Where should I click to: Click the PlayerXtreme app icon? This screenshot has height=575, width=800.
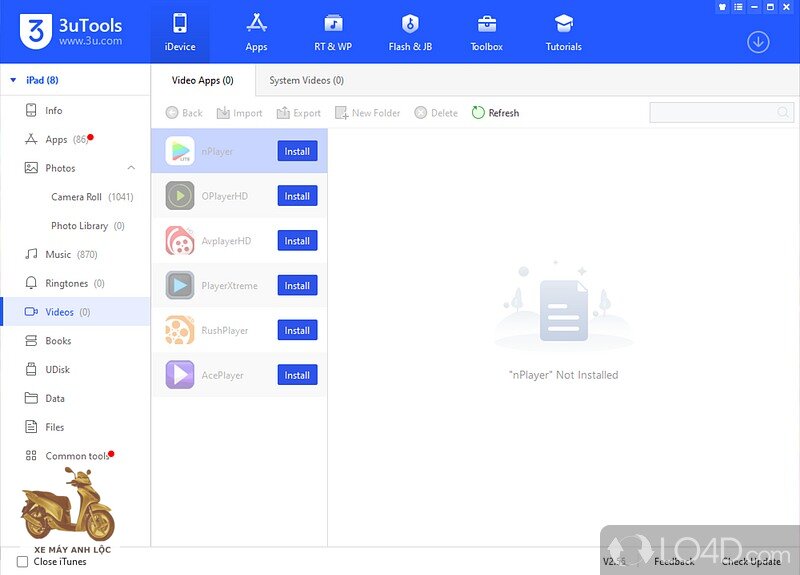coord(180,285)
